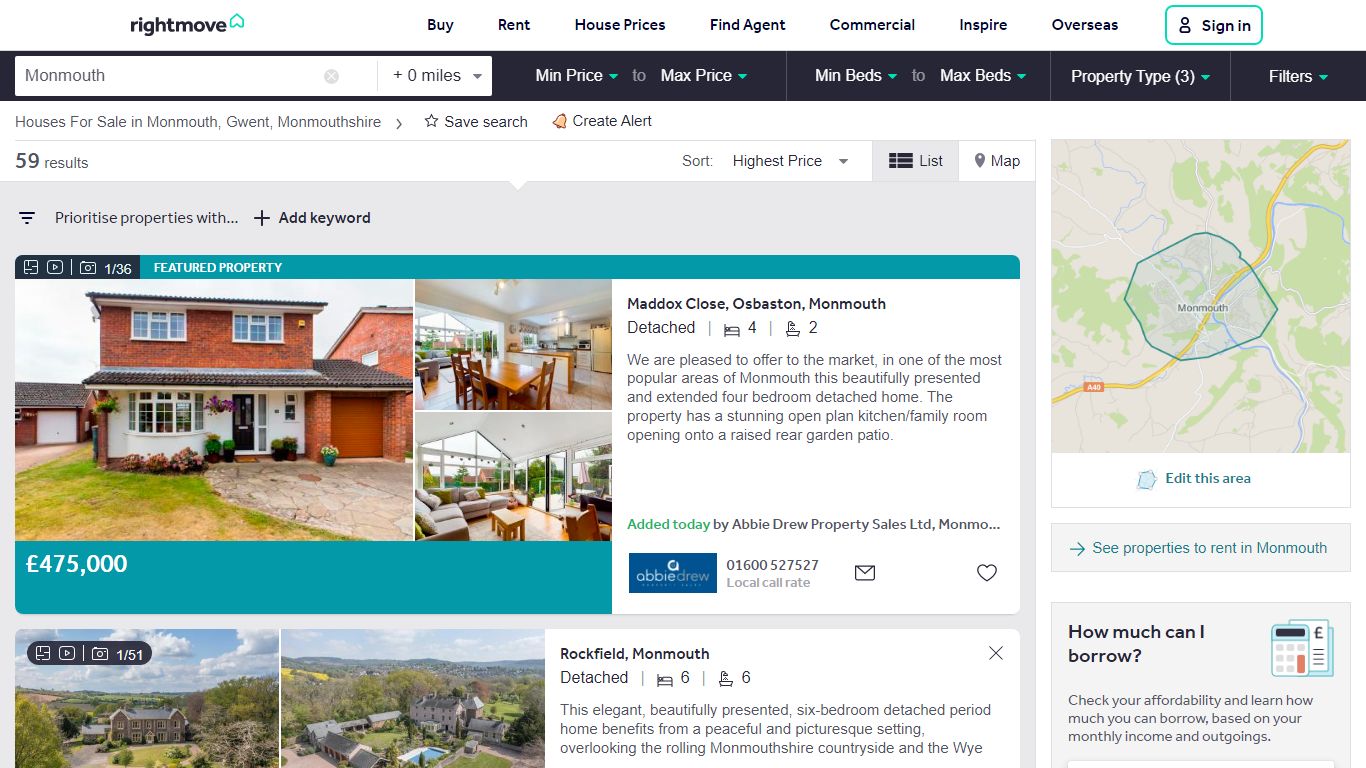Open Rockfield aerial estate photo
The width and height of the screenshot is (1366, 768).
pos(413,699)
